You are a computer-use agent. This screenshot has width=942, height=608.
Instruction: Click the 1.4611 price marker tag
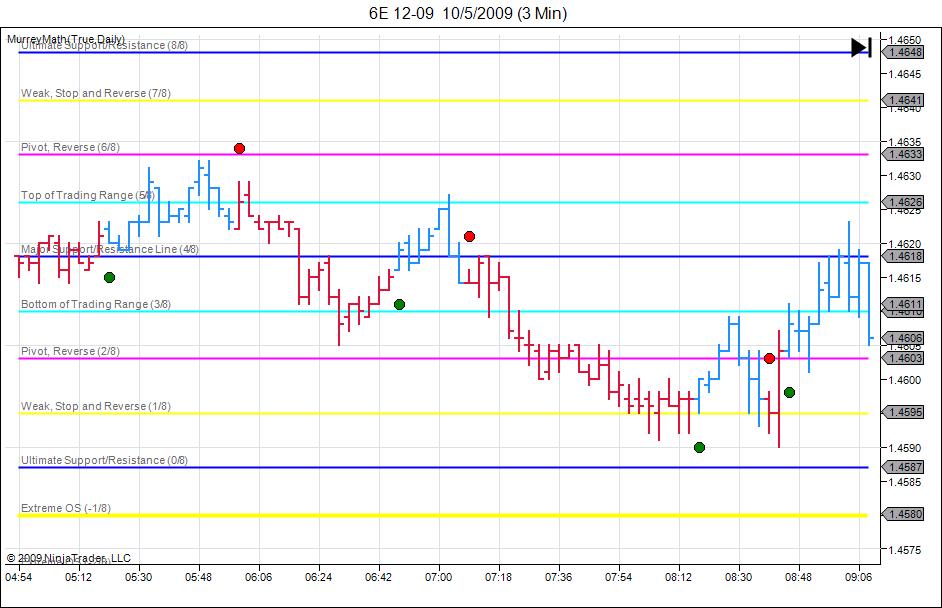[x=903, y=305]
